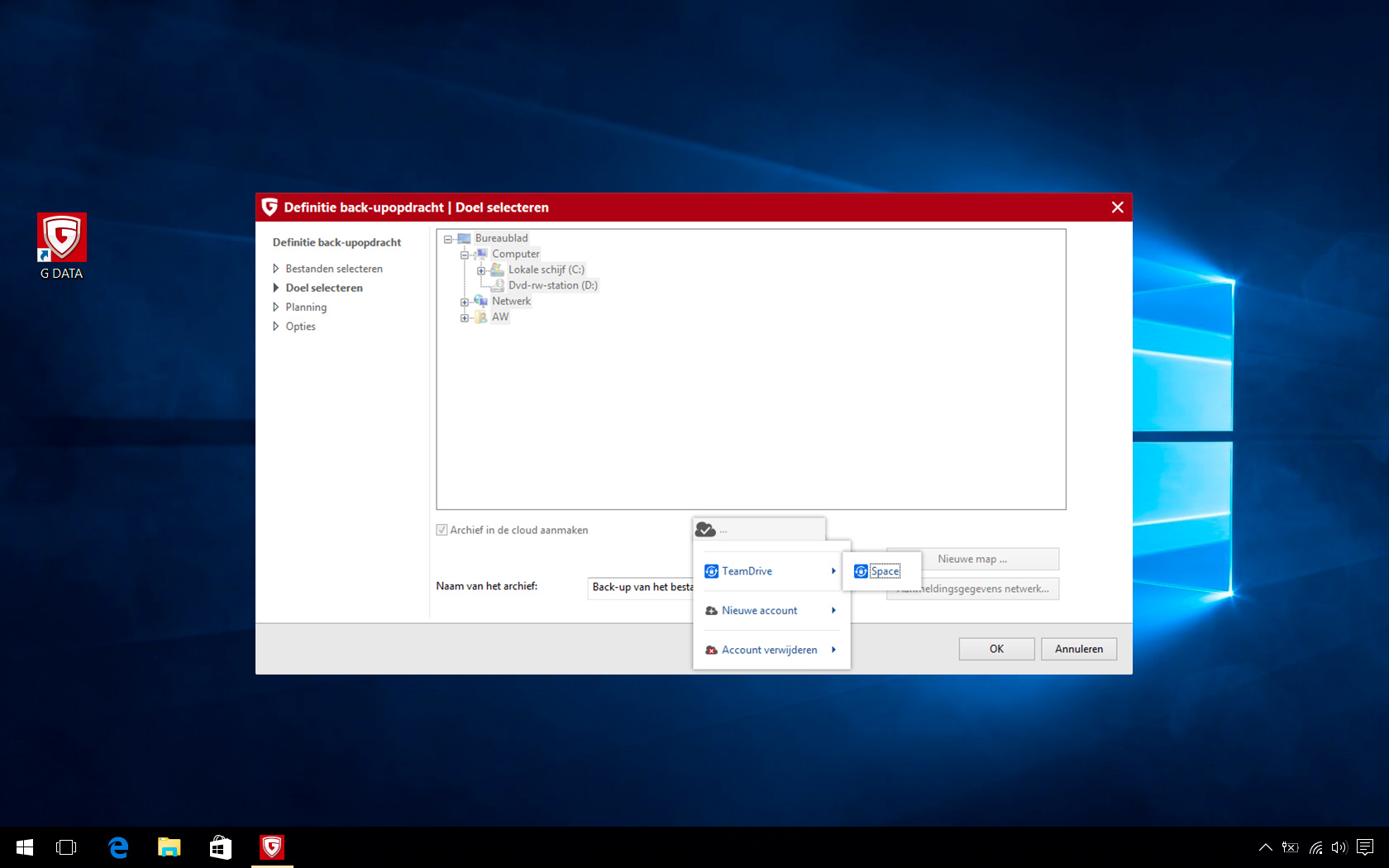Collapse the Computer tree node
1389x868 pixels.
point(465,255)
